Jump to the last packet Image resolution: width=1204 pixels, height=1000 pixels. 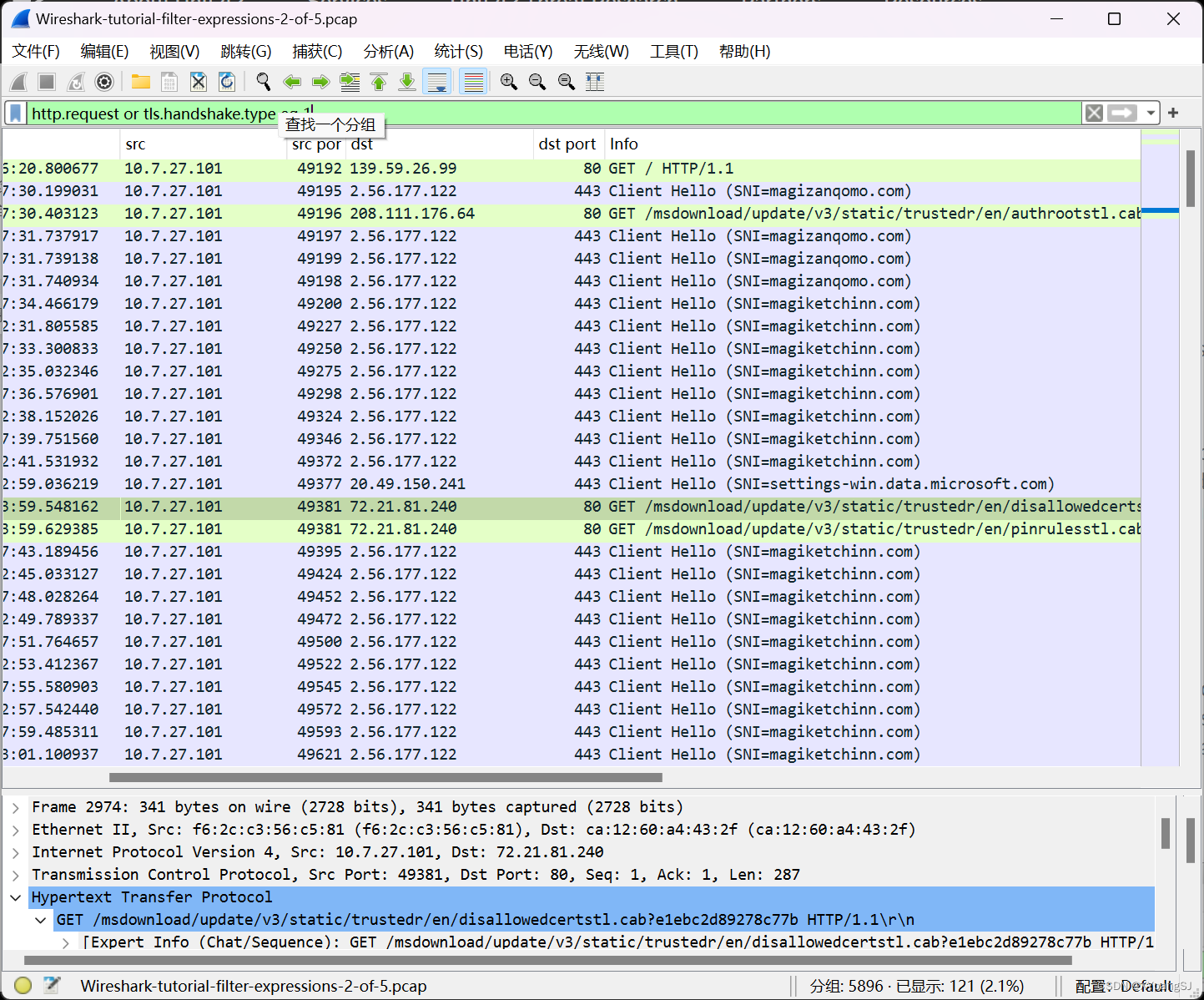tap(407, 82)
